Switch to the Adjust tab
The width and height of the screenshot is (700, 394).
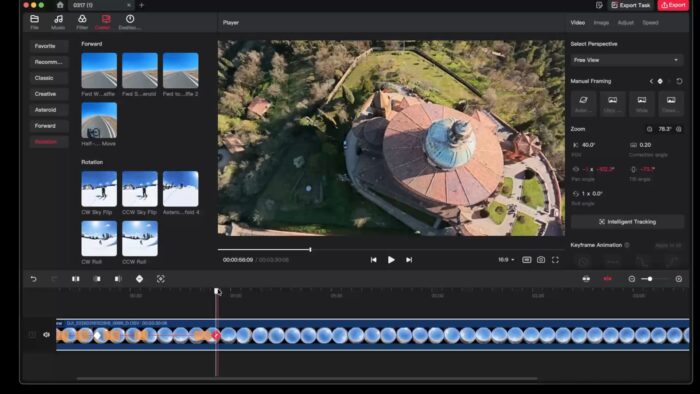(625, 22)
